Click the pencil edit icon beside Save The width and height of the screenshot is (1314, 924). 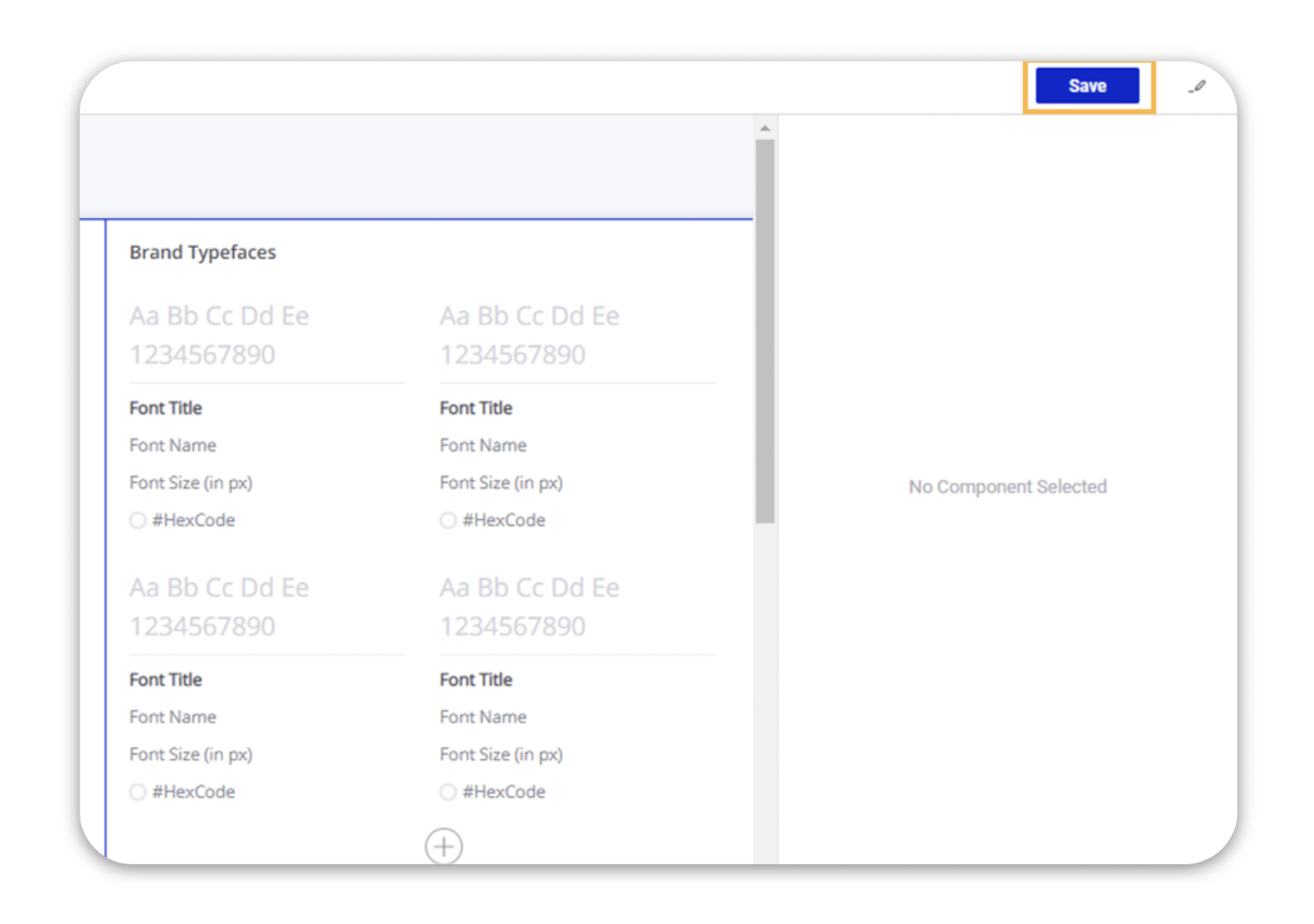click(1197, 86)
